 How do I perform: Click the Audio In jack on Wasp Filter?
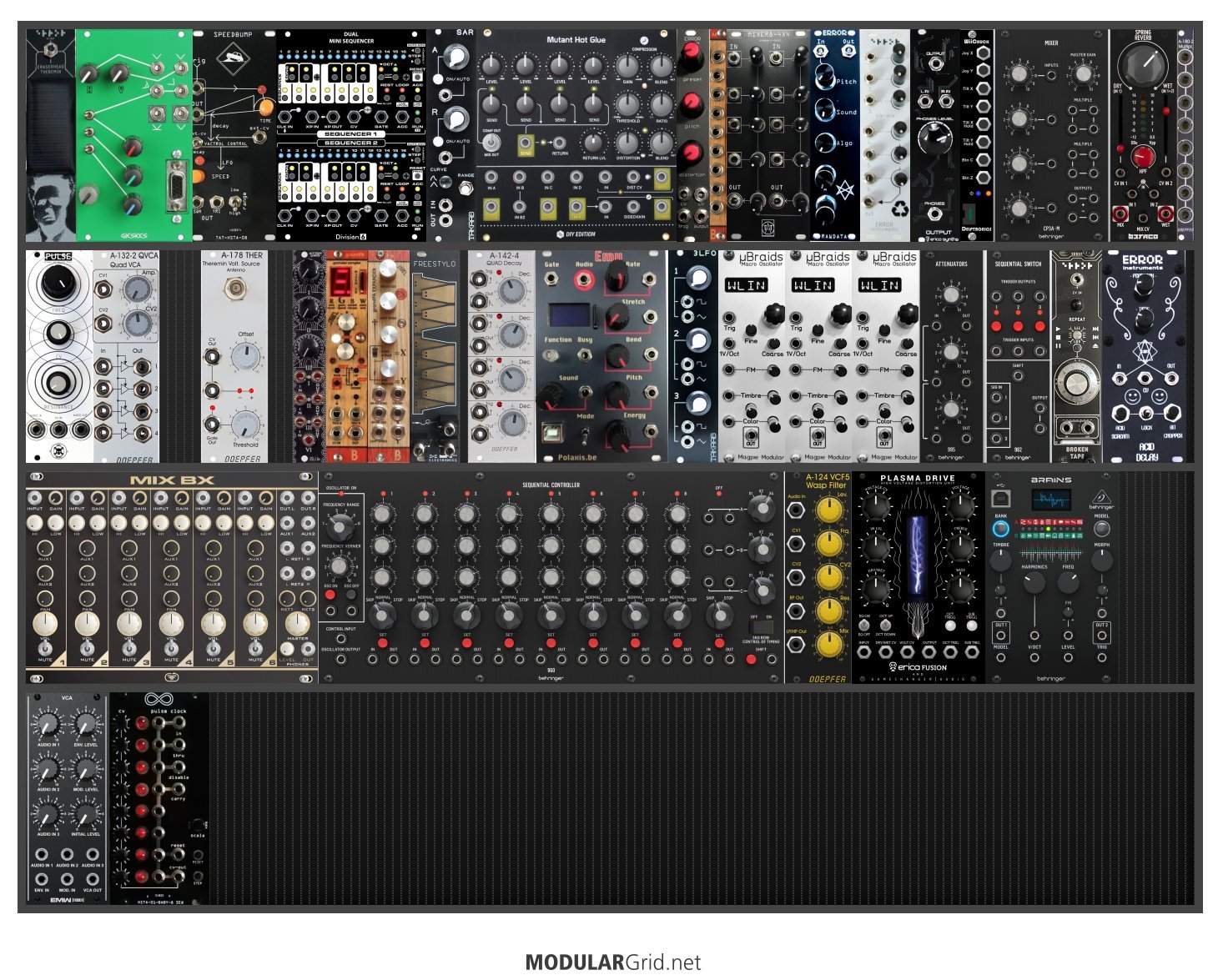[x=797, y=510]
